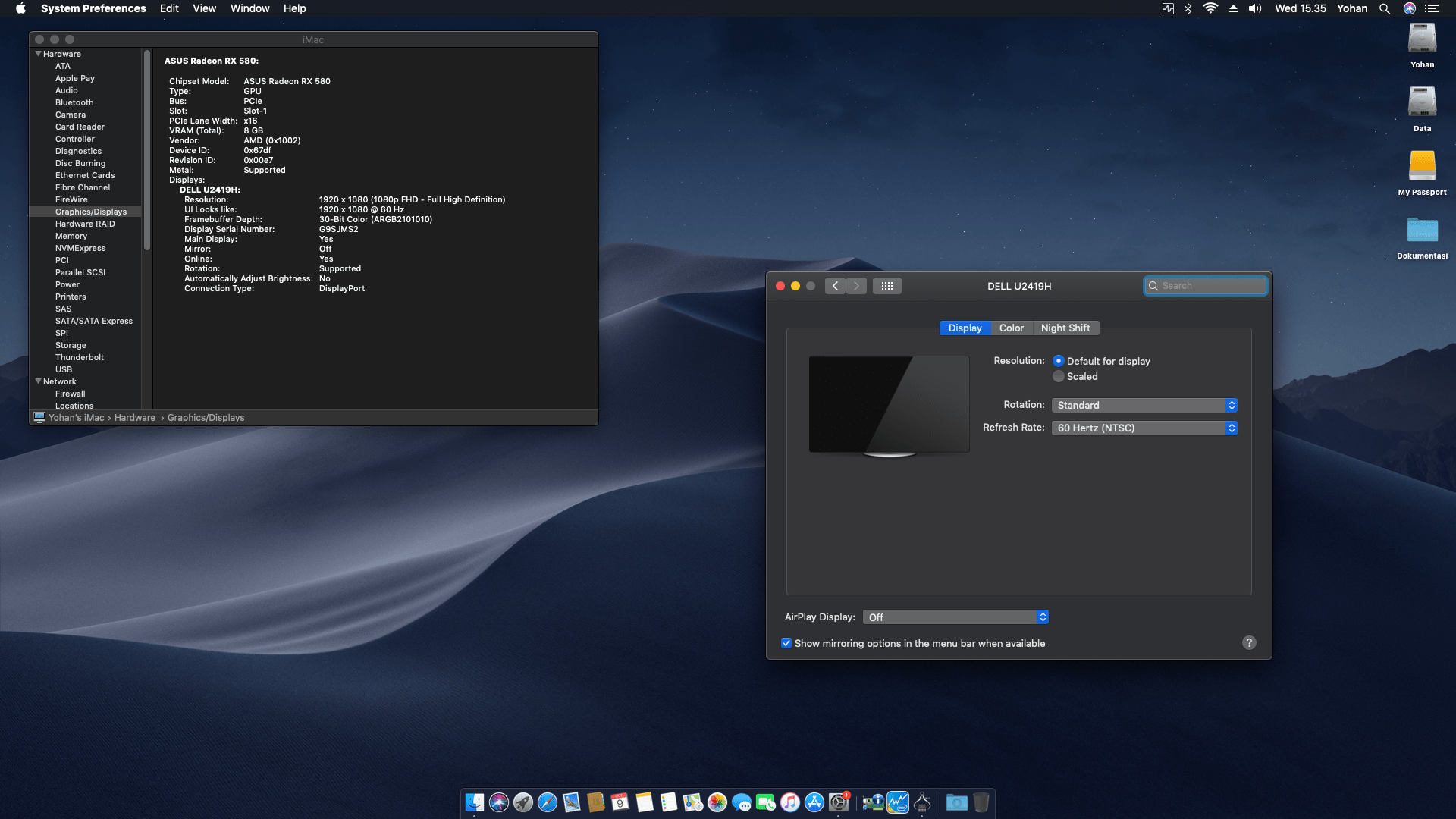This screenshot has width=1456, height=819.
Task: Launch Intel Power Gadget from the Dock
Action: pyautogui.click(x=898, y=802)
